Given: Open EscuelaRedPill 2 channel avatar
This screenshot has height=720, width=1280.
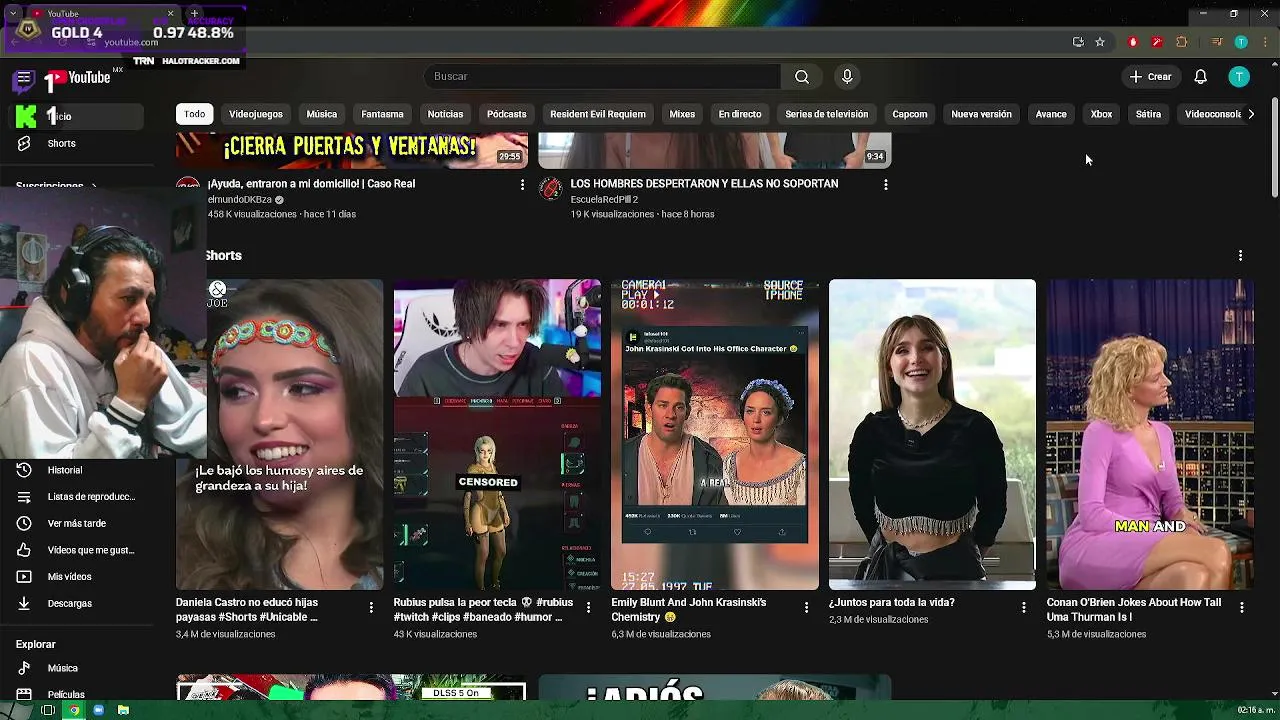Looking at the screenshot, I should (x=550, y=188).
